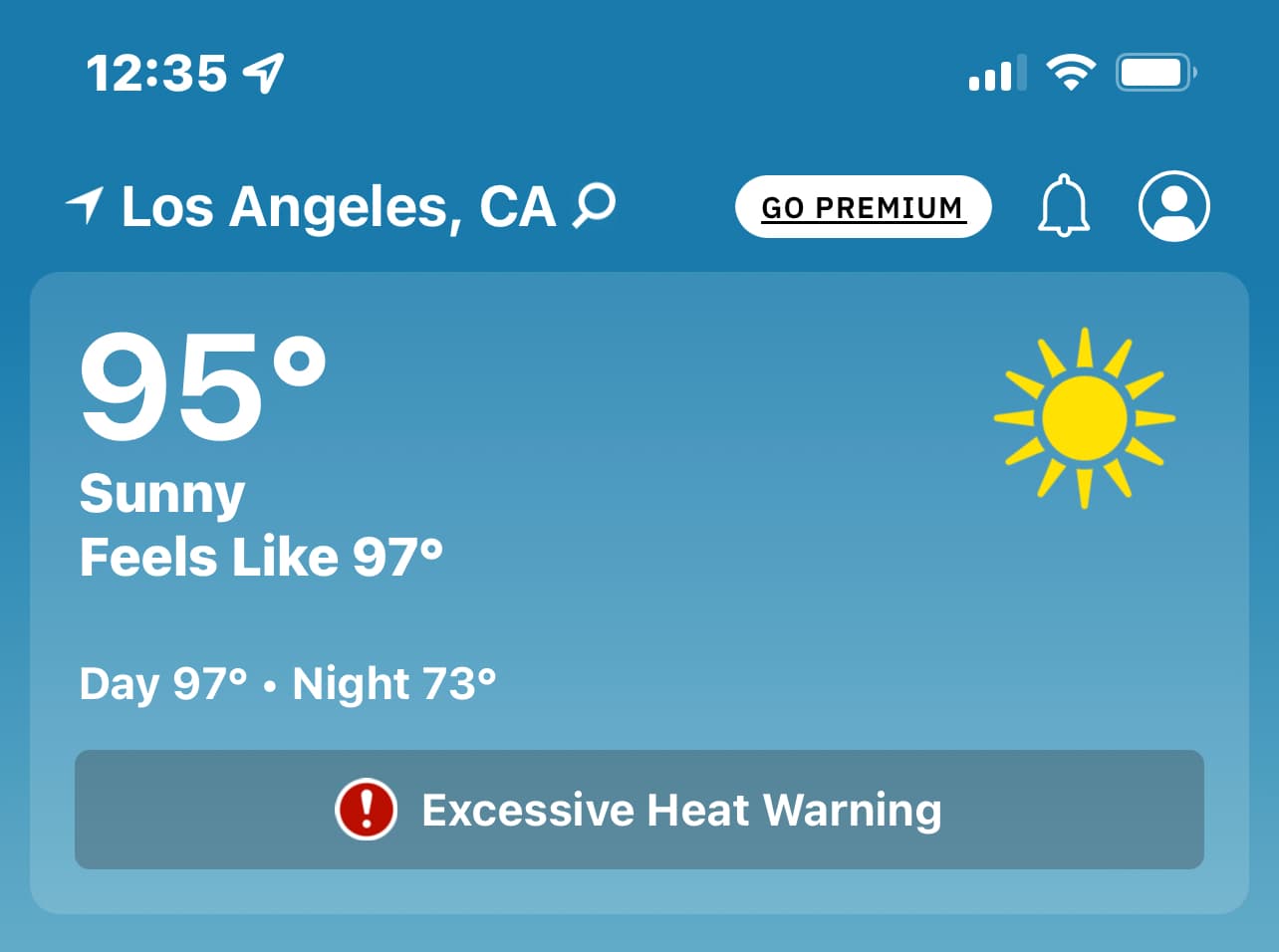Tap the Day 97° forecast
This screenshot has width=1279, height=952.
click(x=163, y=684)
